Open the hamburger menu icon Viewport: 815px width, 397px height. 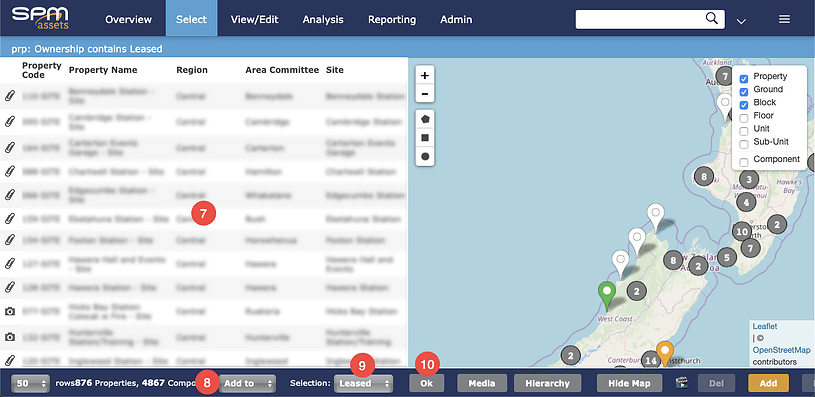[x=784, y=19]
